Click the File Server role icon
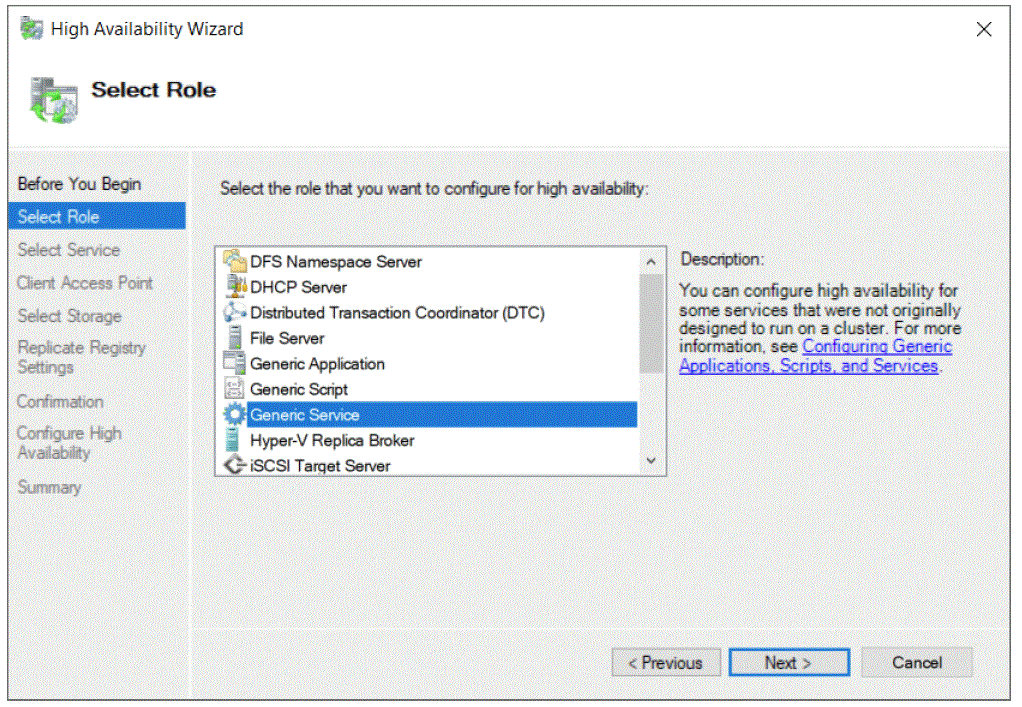The height and width of the screenshot is (707, 1022). tap(233, 338)
